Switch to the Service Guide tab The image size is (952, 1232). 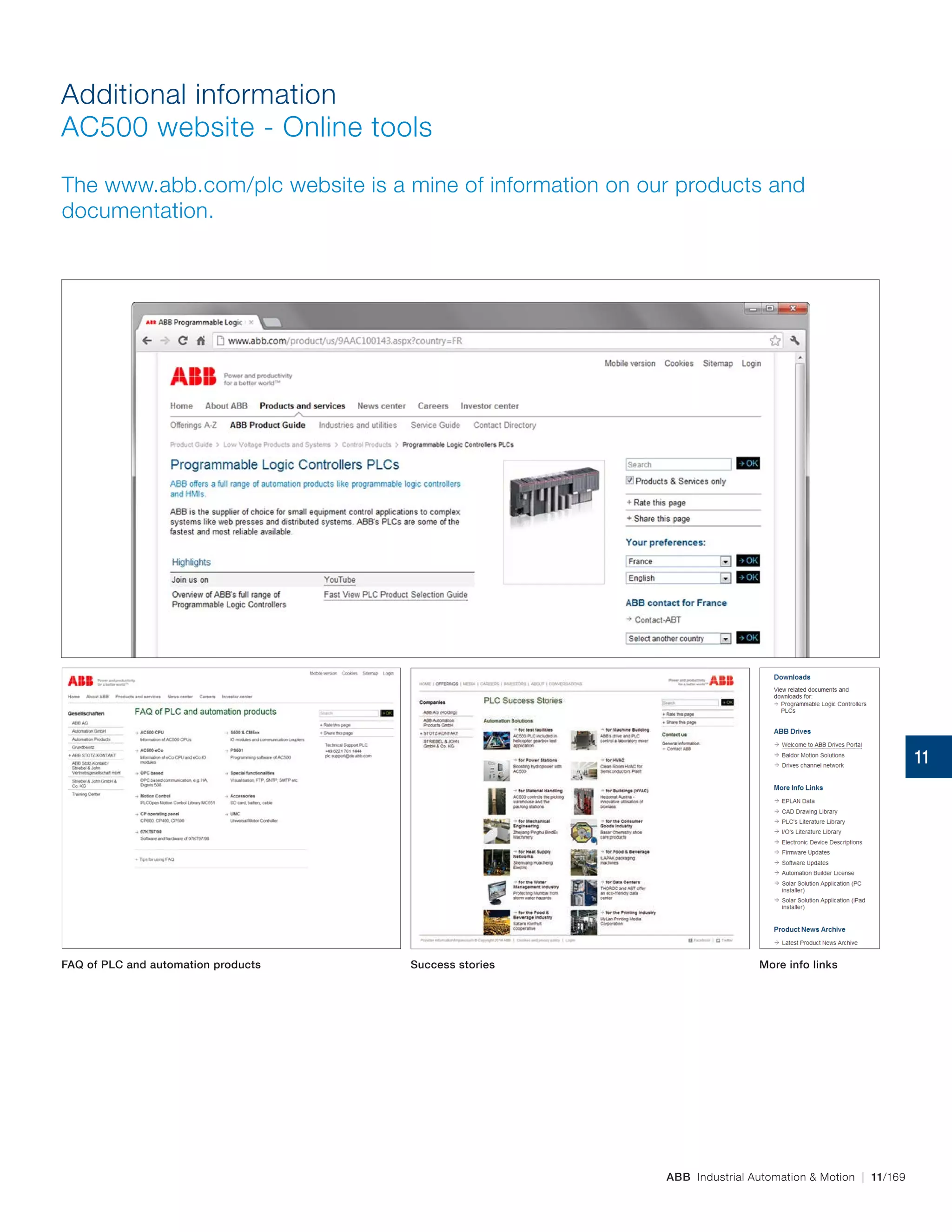click(435, 425)
